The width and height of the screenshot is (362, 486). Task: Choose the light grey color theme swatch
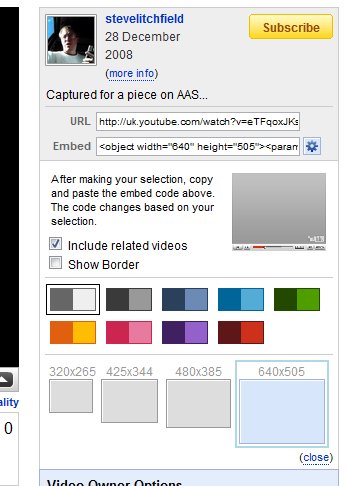[x=73, y=299]
